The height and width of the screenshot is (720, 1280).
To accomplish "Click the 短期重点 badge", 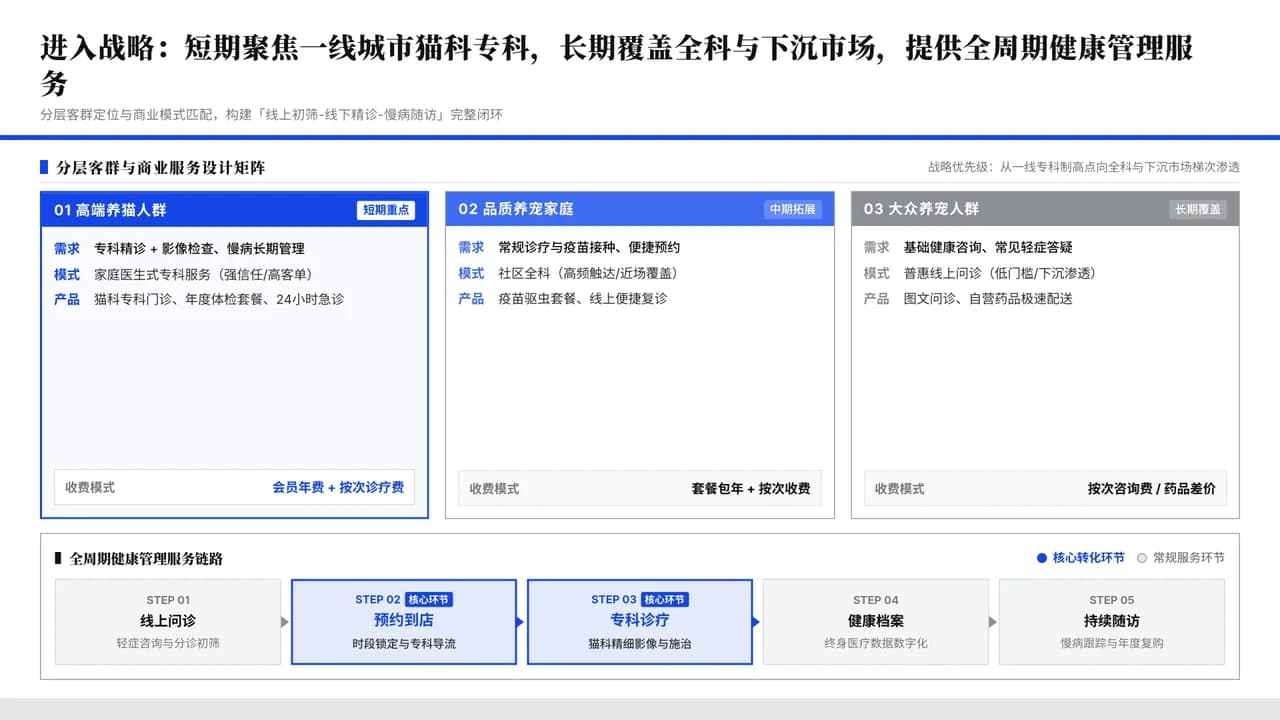I will (386, 210).
